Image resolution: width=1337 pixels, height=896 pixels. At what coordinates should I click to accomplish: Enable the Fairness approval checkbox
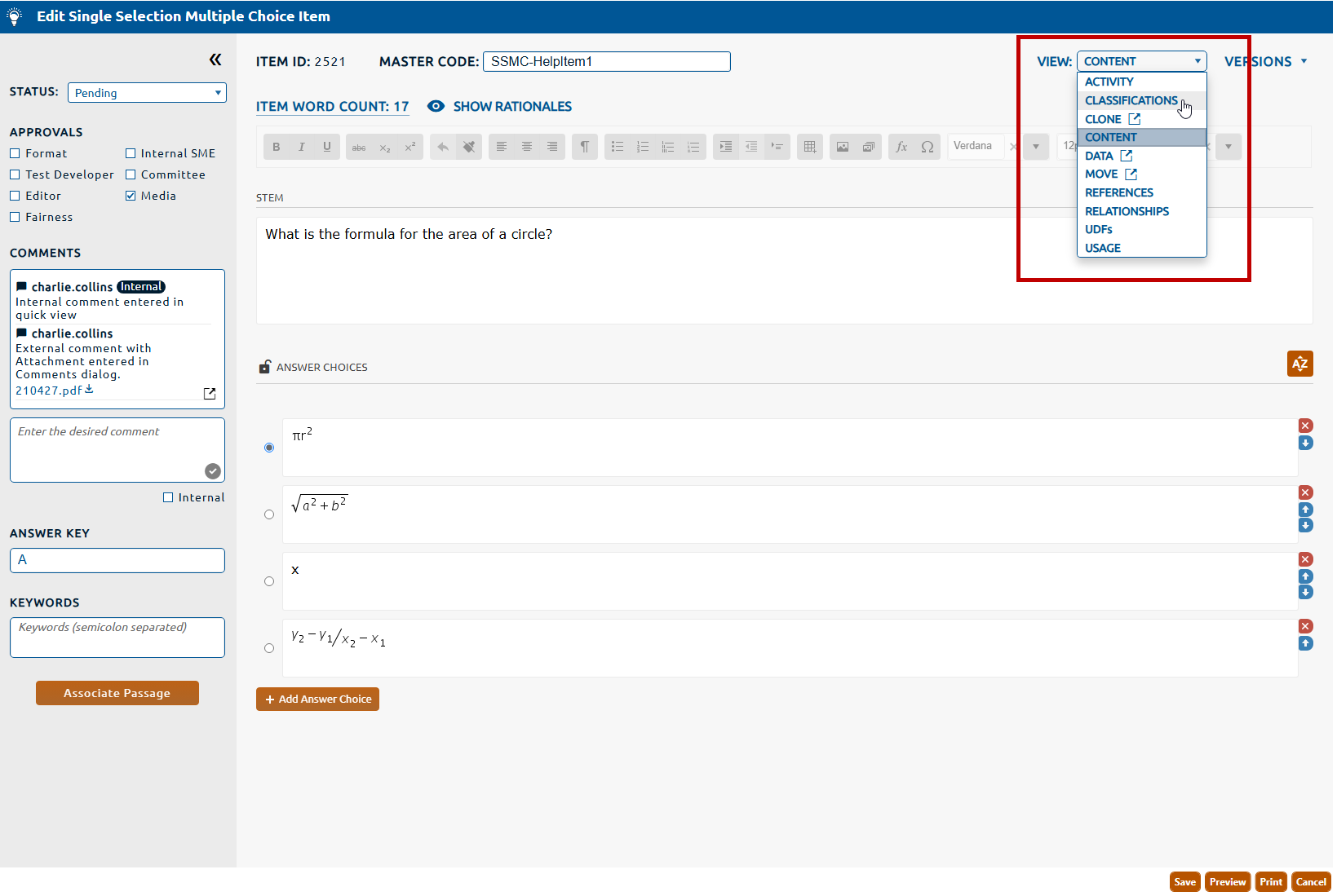click(15, 217)
